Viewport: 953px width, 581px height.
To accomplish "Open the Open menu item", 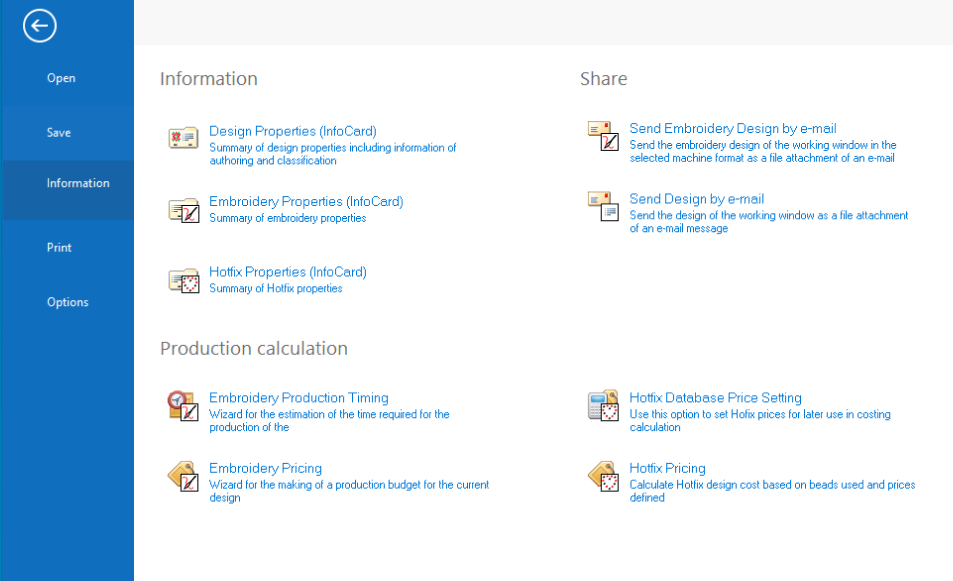I will [61, 78].
